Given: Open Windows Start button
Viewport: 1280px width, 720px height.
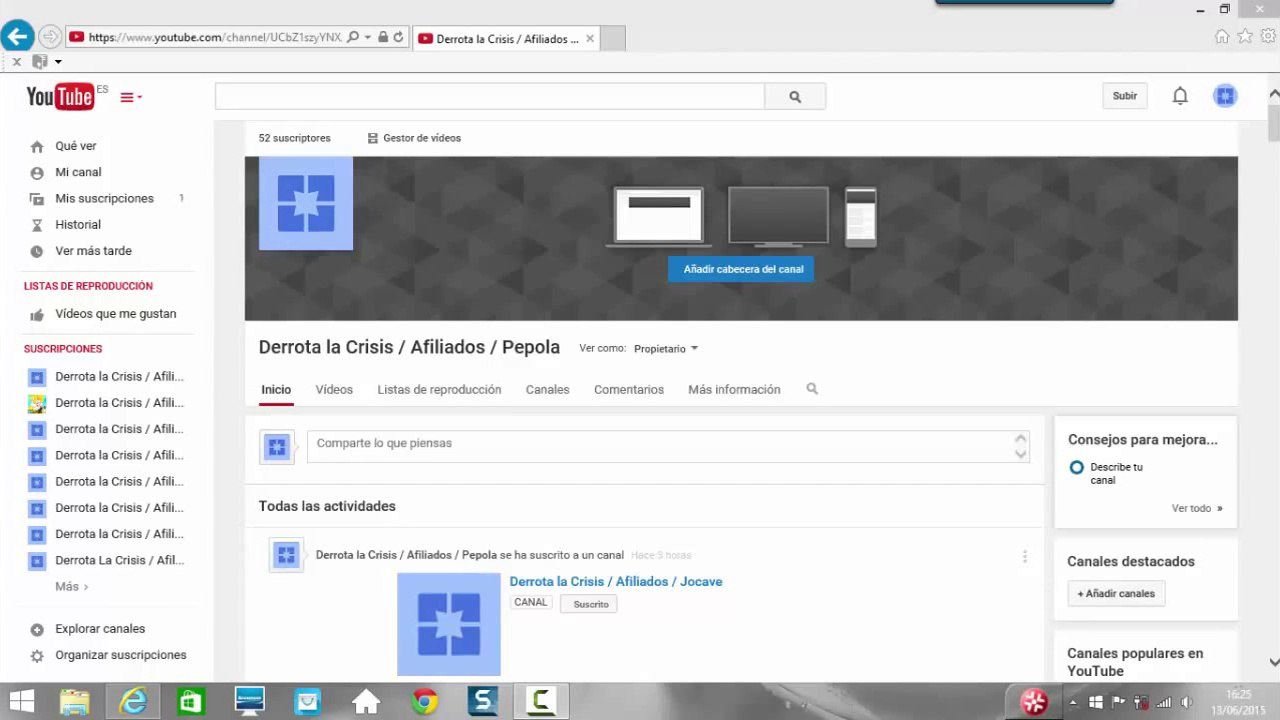Looking at the screenshot, I should (x=21, y=701).
